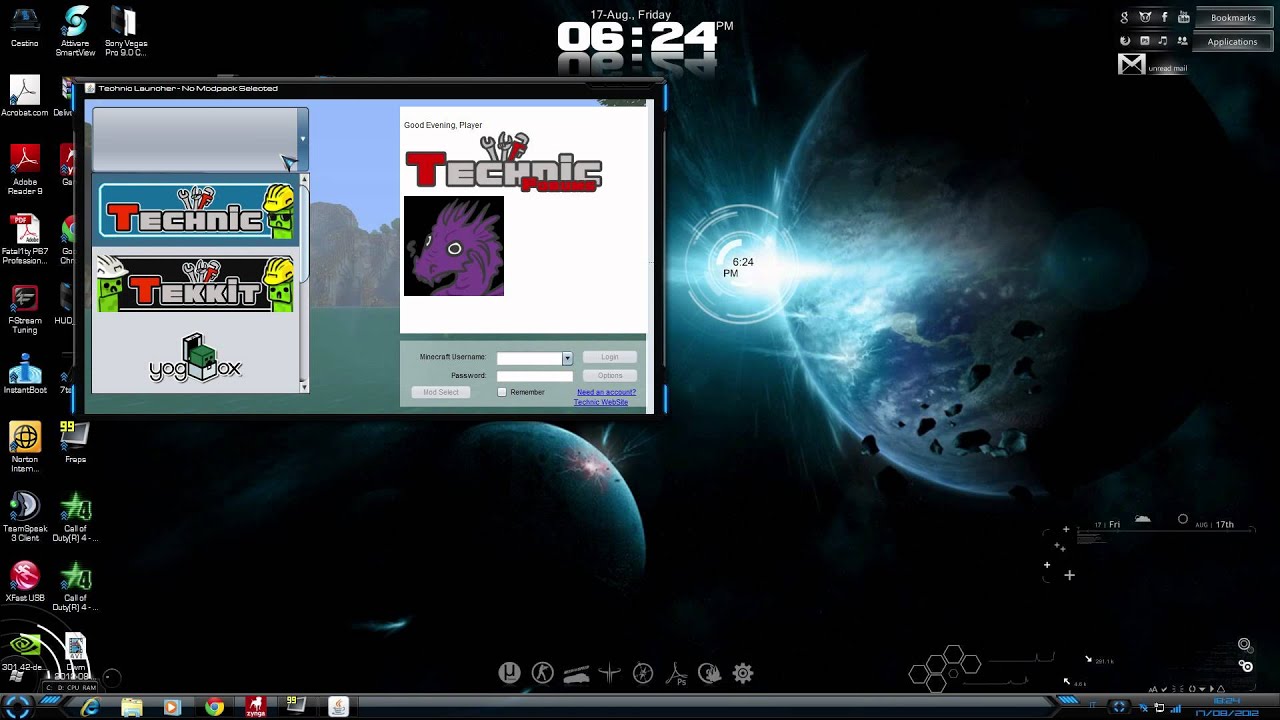Choose the Yogbox modpack logo
This screenshot has width=1280, height=720.
[196, 359]
